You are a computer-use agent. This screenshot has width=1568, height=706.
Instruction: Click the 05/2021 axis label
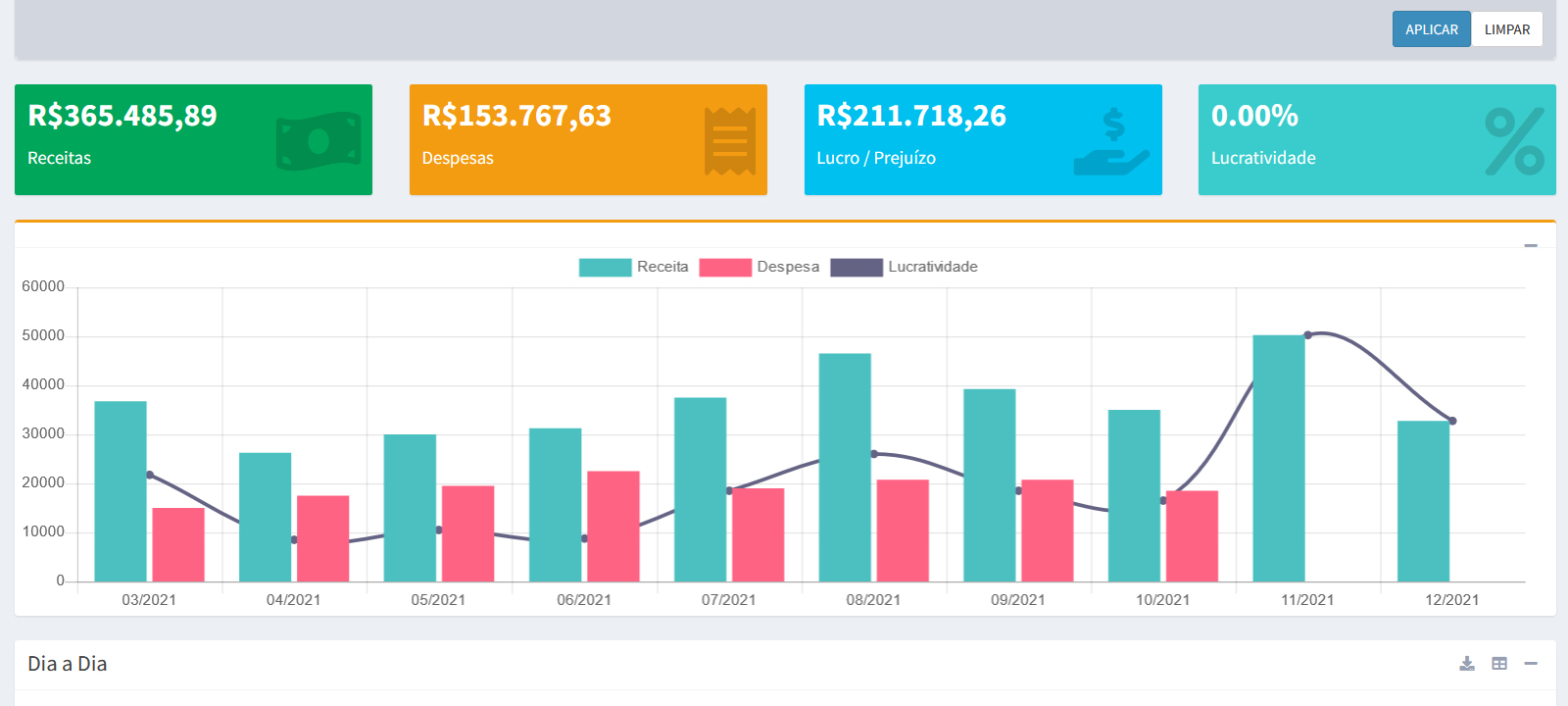point(438,600)
